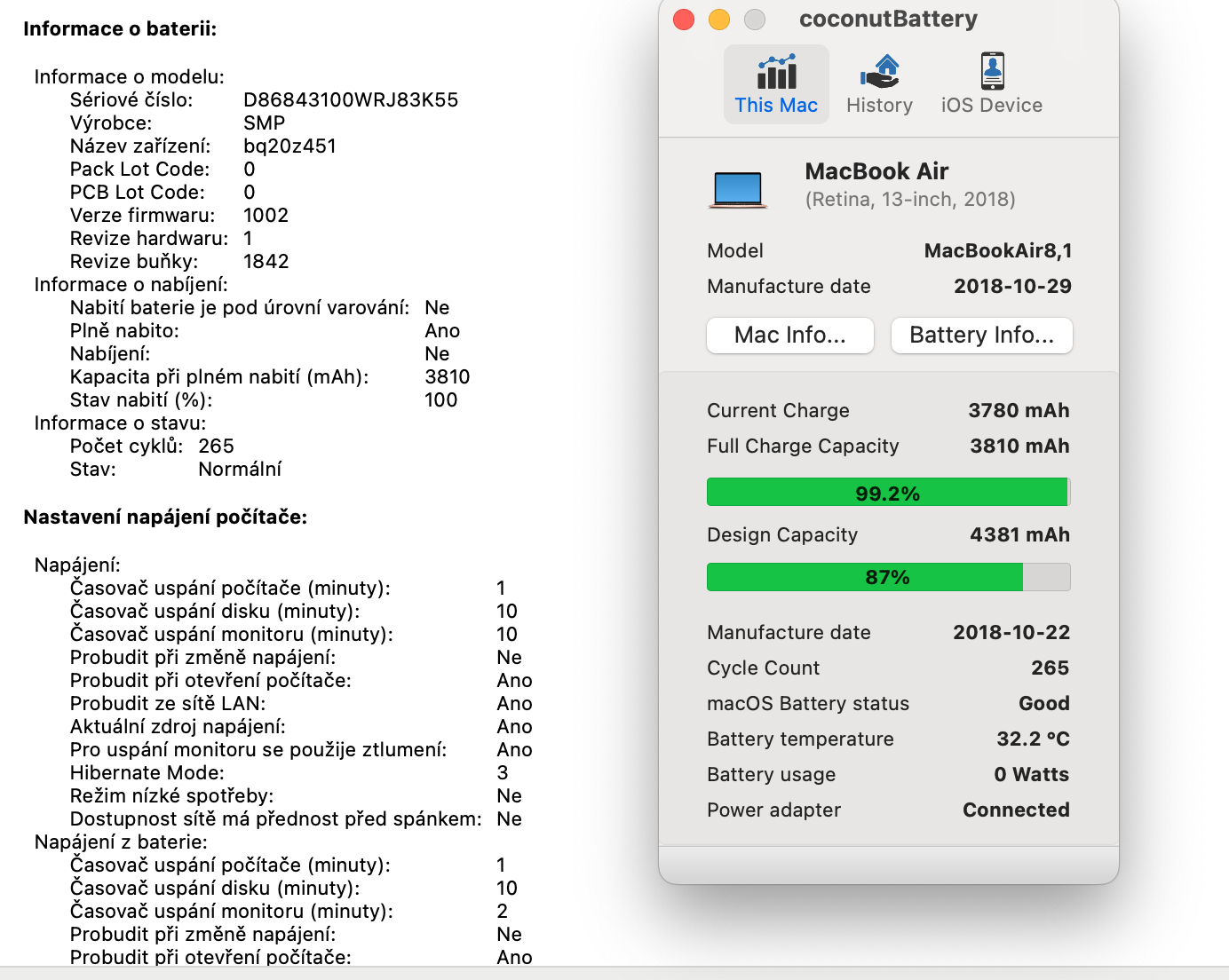Select the "Režim nízké spotřeby:" label
The image size is (1229, 980).
coord(172,795)
